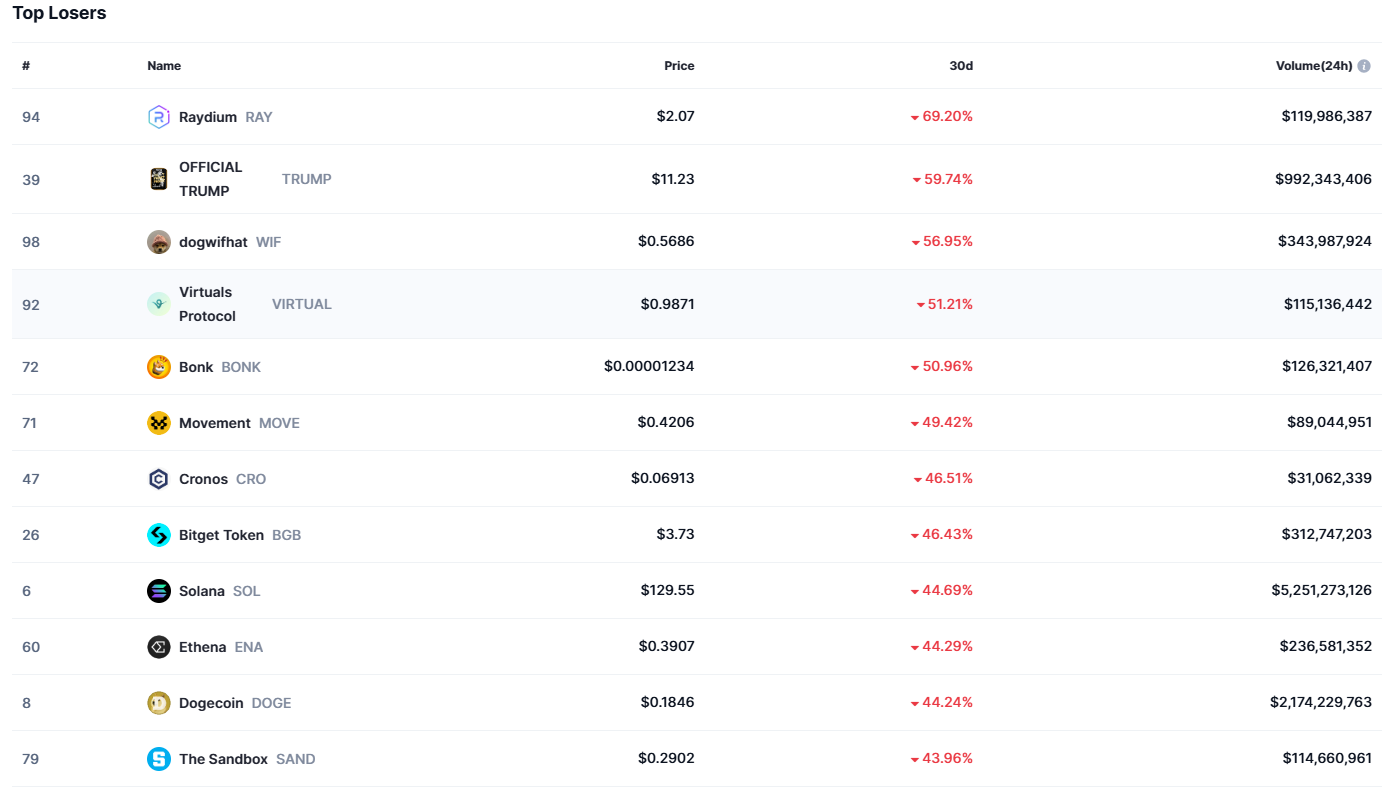
Task: Sort by Volume(24h) column header
Action: (x=1313, y=66)
